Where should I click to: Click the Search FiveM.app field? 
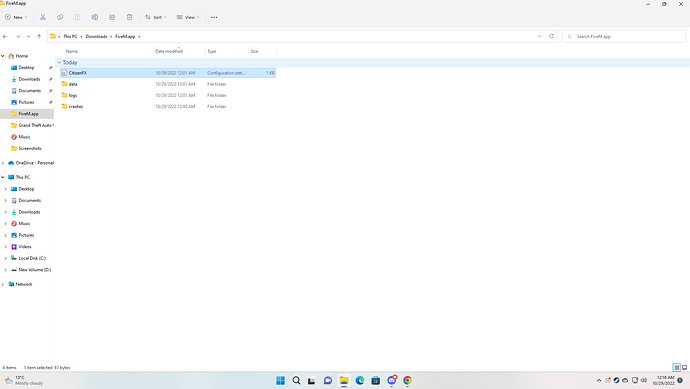tap(624, 37)
